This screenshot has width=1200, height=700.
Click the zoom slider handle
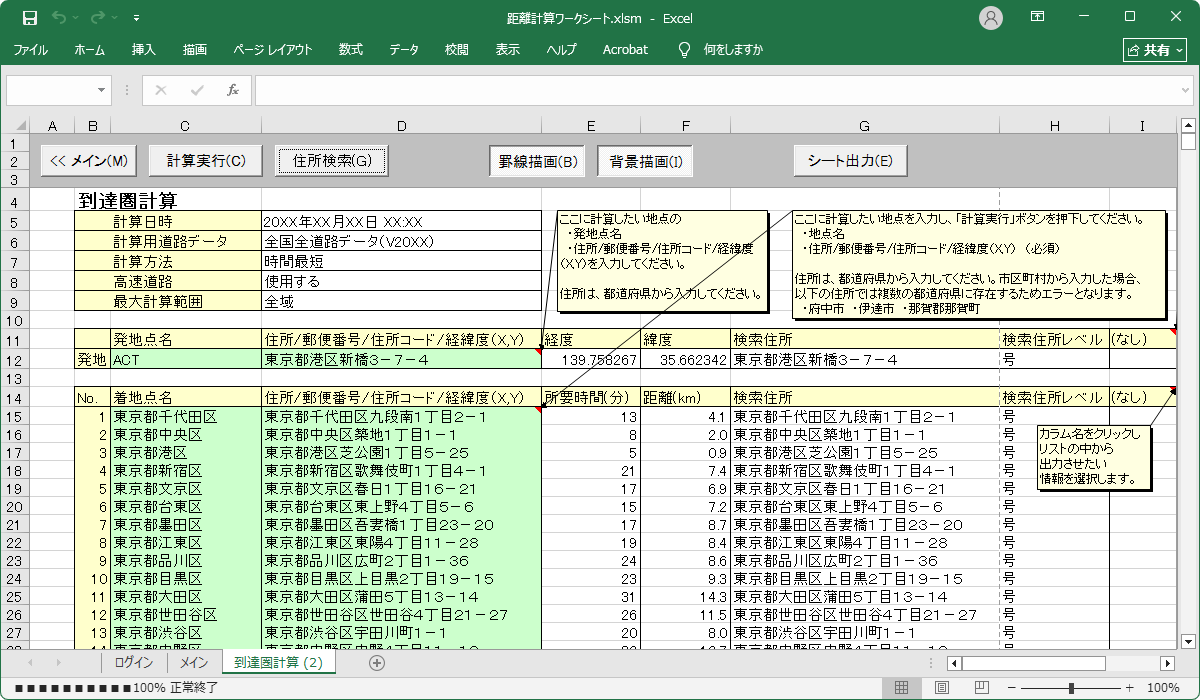click(1071, 687)
